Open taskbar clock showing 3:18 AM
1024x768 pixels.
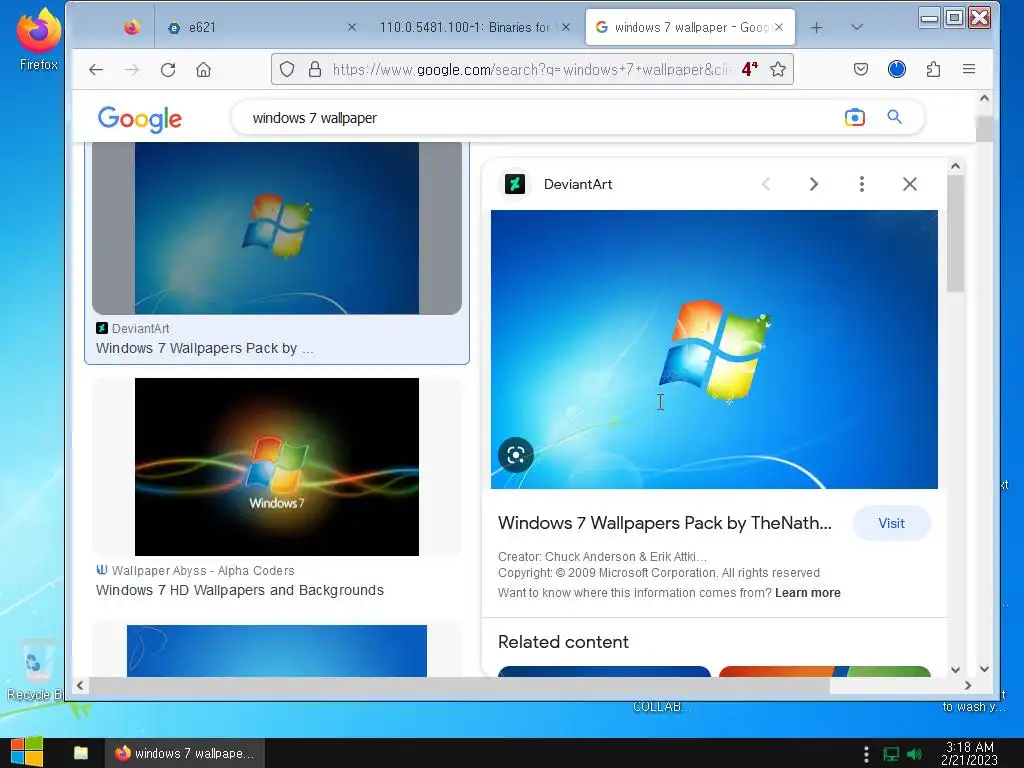[x=970, y=753]
